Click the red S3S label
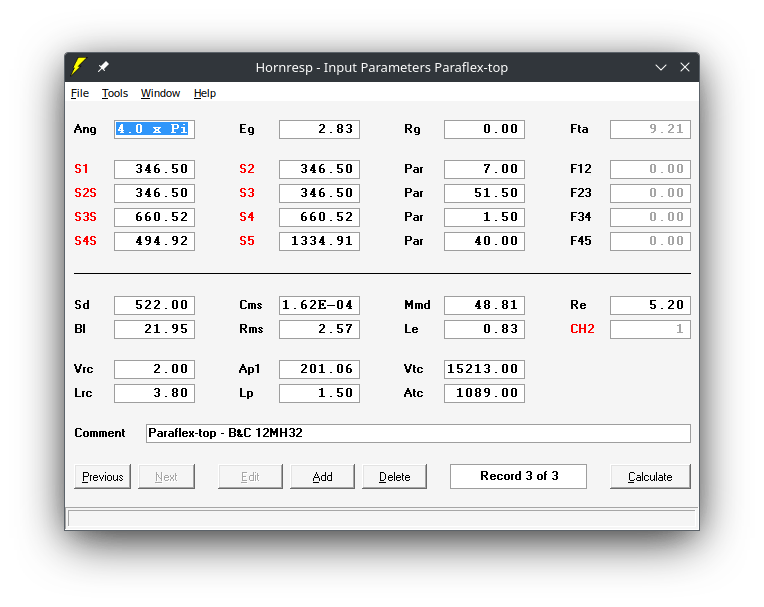This screenshot has height=607, width=764. 85,217
